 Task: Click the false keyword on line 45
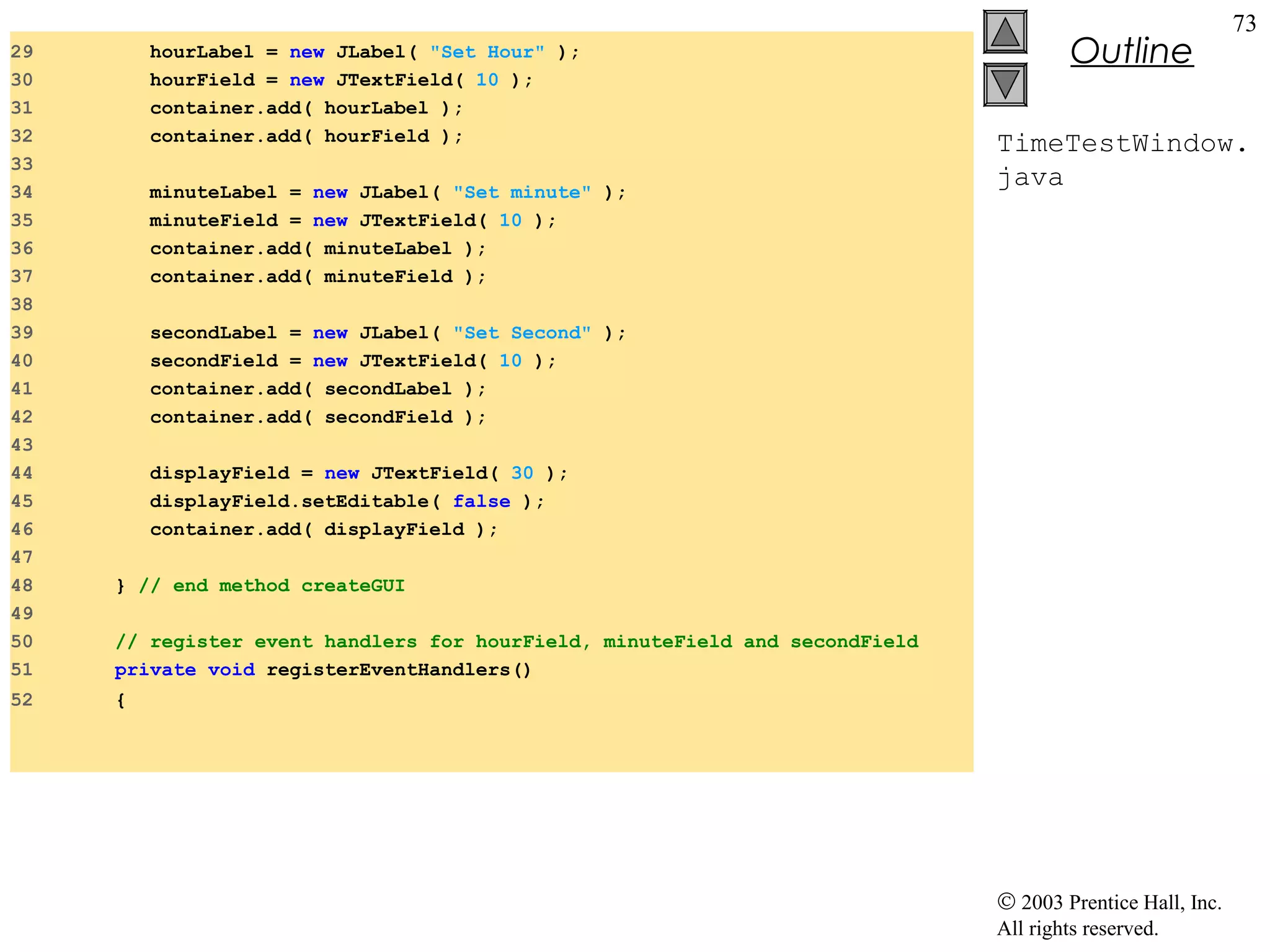pos(482,501)
